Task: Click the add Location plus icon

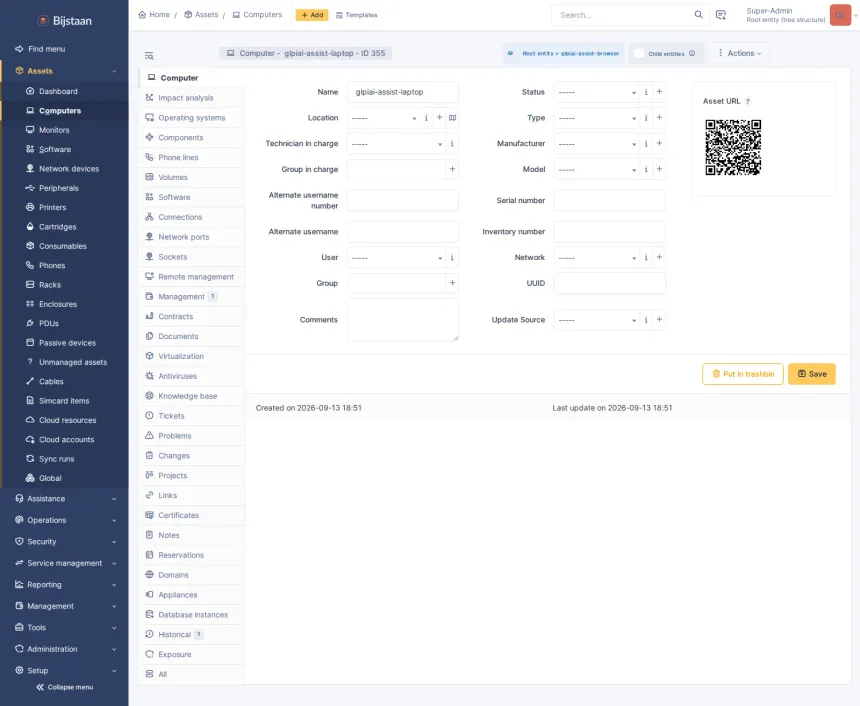Action: [x=439, y=117]
